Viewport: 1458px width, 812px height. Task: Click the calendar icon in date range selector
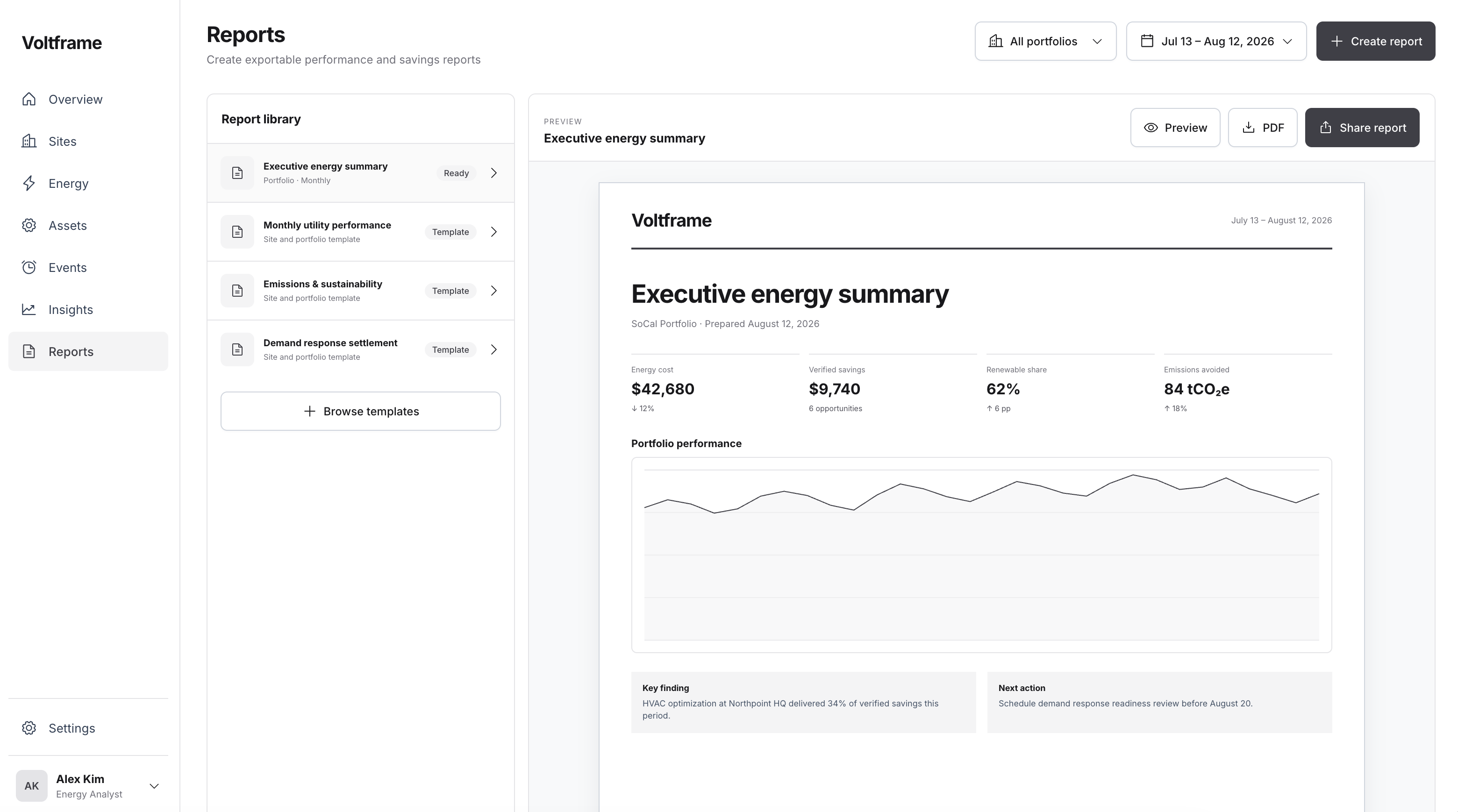point(1147,41)
